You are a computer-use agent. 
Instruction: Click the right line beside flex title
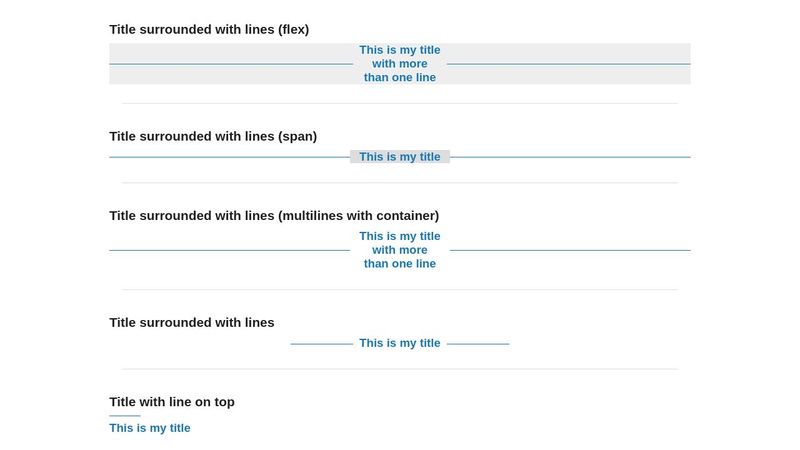click(568, 64)
